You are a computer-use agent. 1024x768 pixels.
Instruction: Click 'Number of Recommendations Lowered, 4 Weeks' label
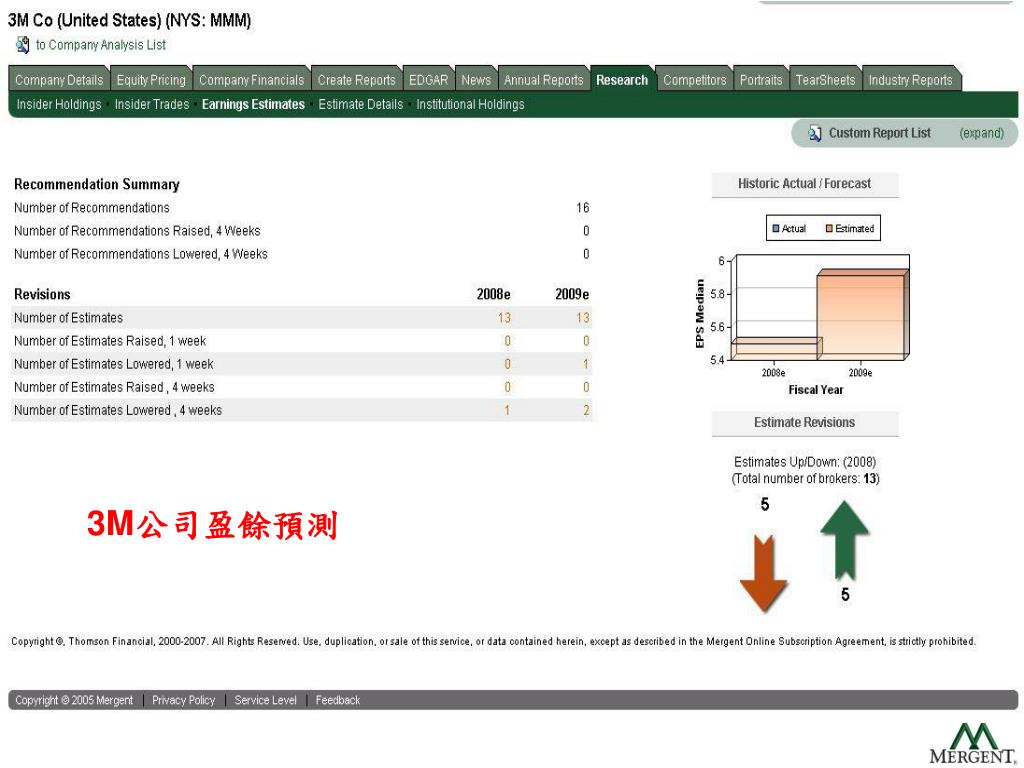pyautogui.click(x=141, y=254)
